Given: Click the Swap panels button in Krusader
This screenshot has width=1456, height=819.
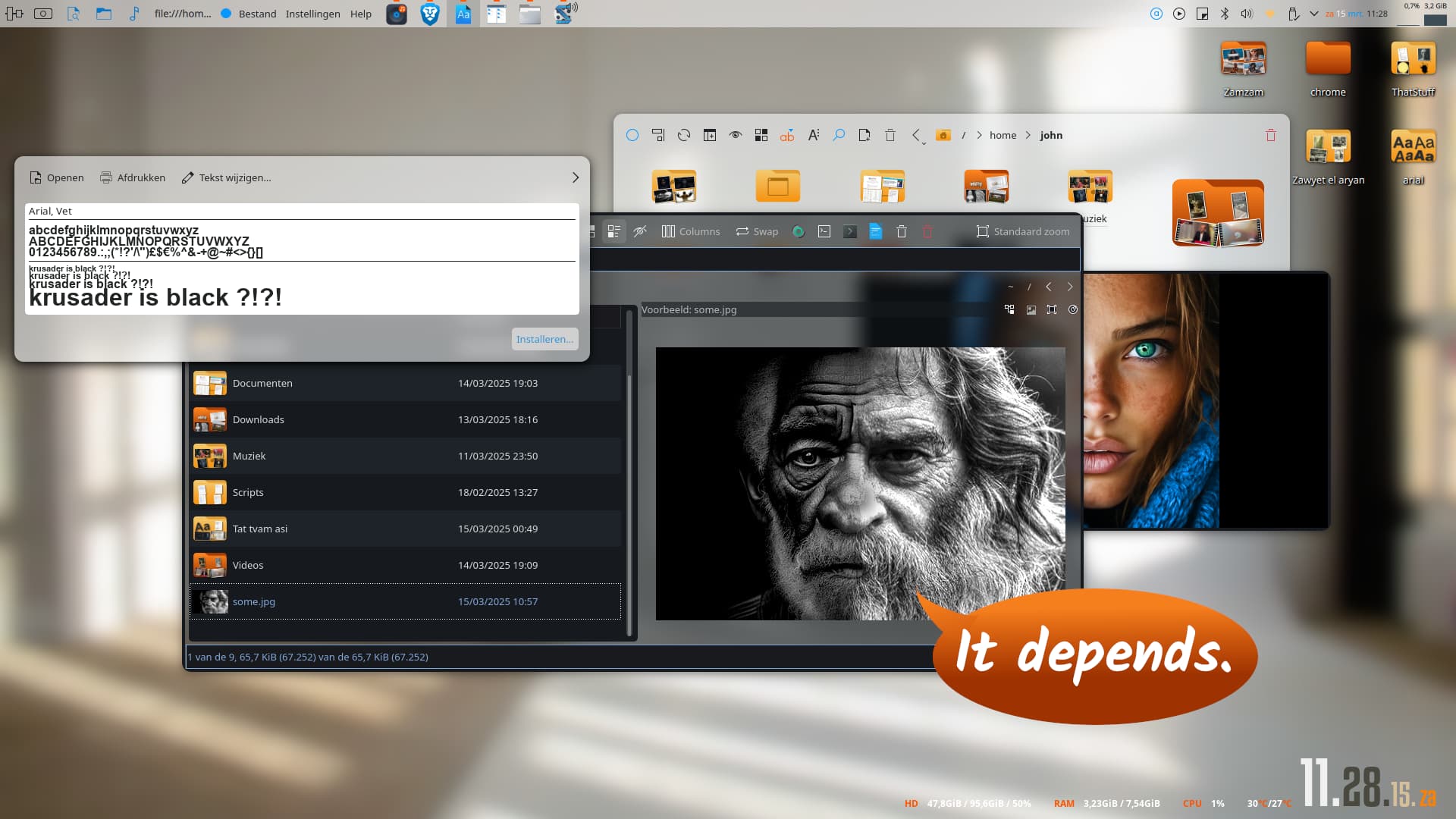Looking at the screenshot, I should [x=757, y=231].
